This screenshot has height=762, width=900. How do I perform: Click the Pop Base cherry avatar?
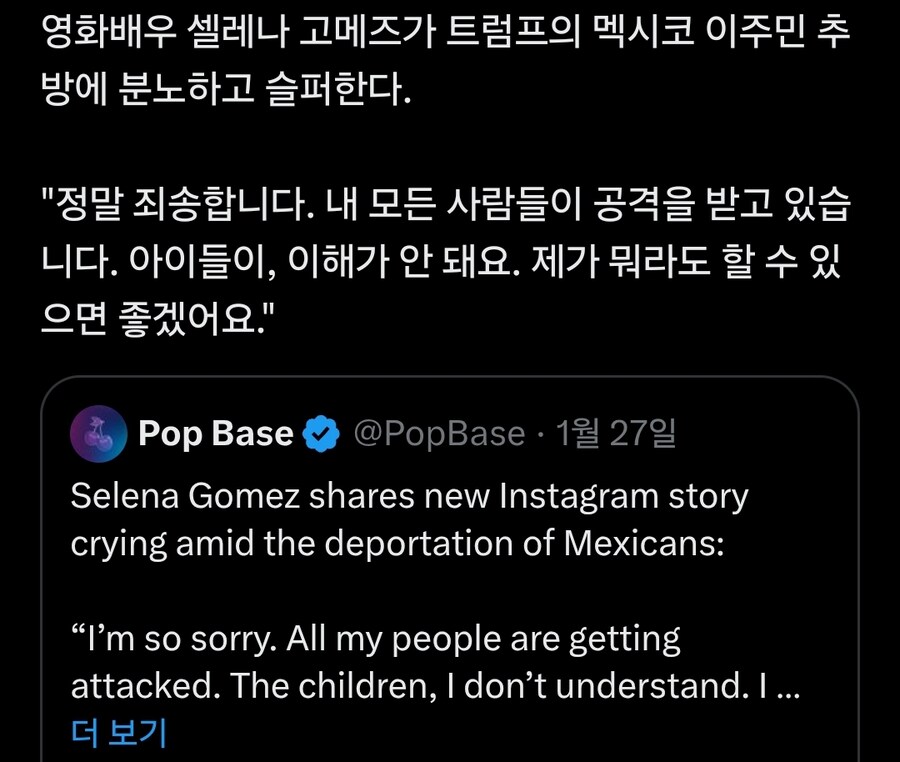pyautogui.click(x=98, y=433)
